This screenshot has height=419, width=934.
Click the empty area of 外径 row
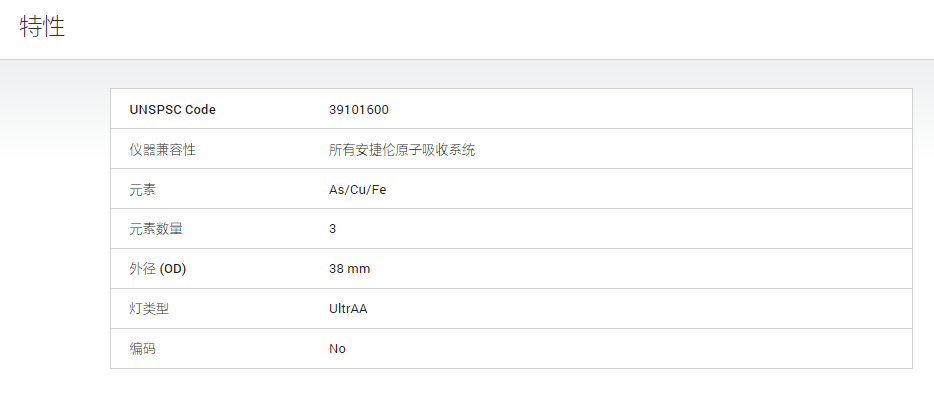[x=640, y=269]
